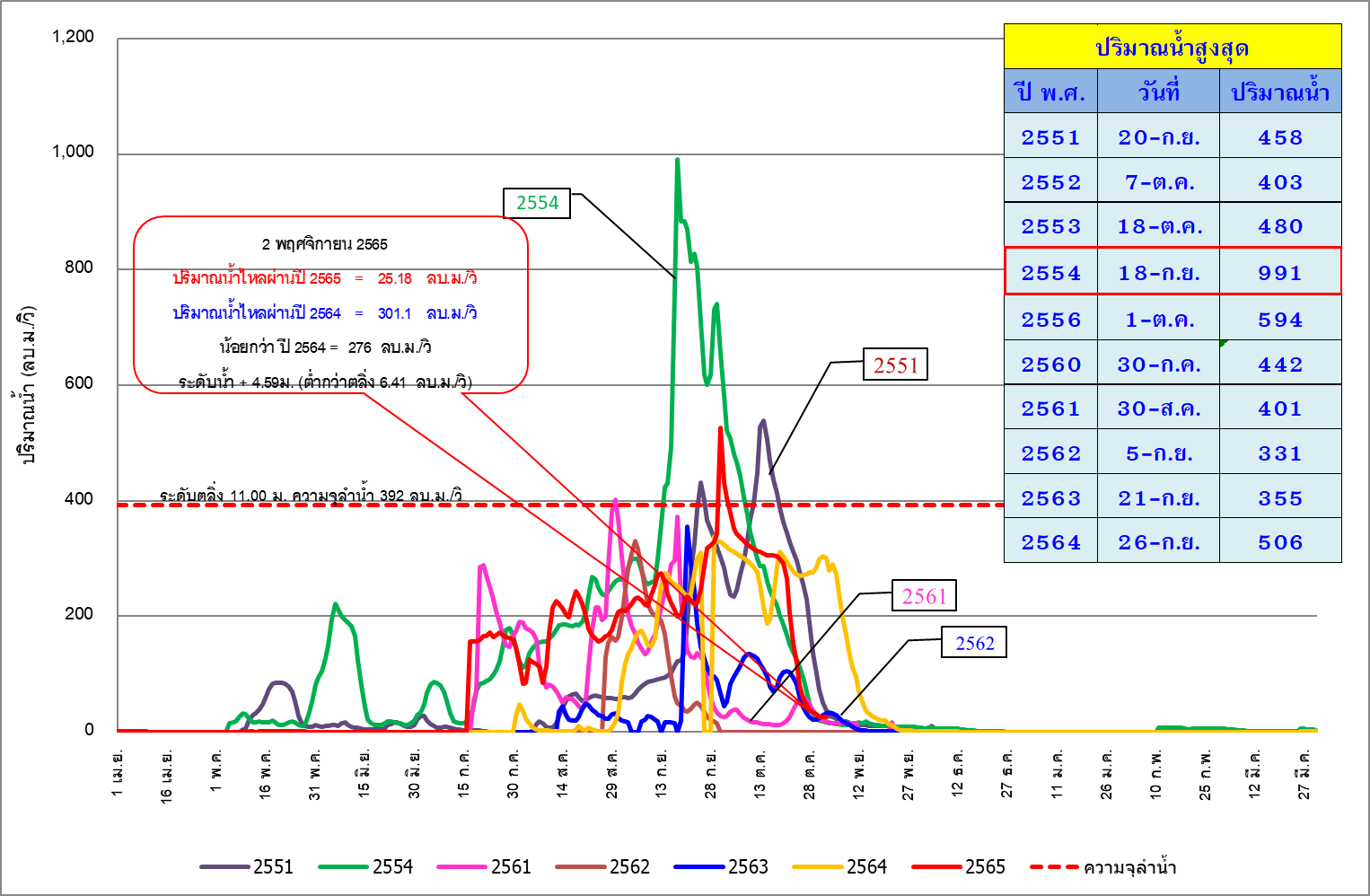Viewport: 1370px width, 896px height.
Task: Click the "21-ก.ย." date cell
Action: coord(1158,497)
